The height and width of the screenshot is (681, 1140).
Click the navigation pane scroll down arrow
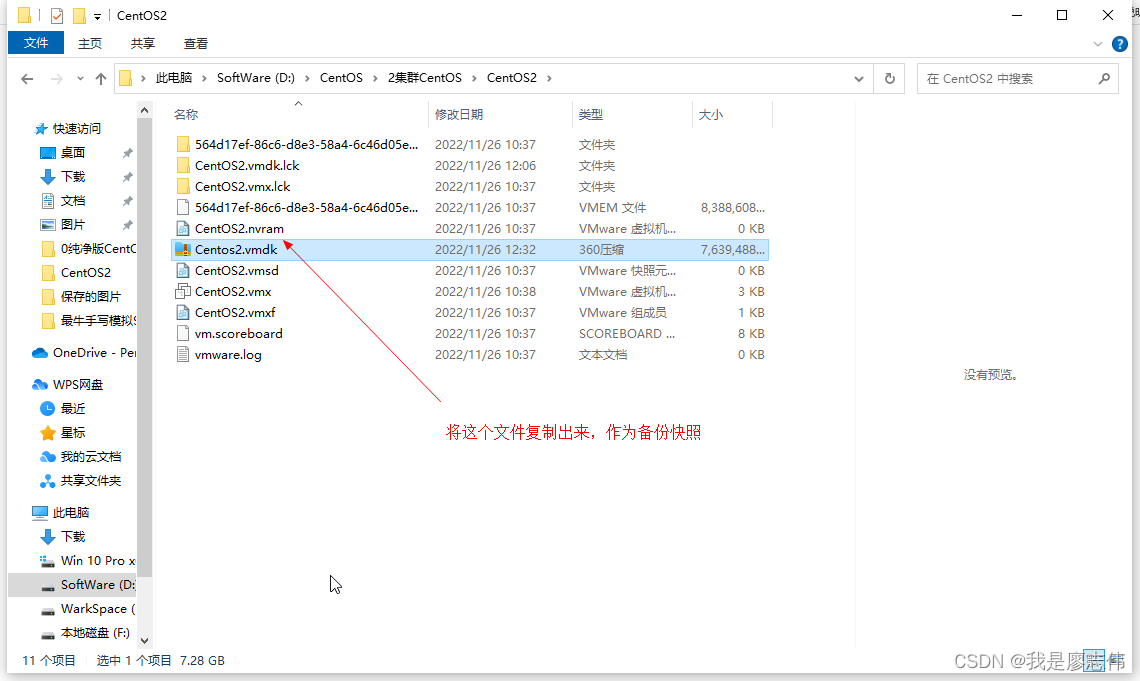(x=144, y=640)
